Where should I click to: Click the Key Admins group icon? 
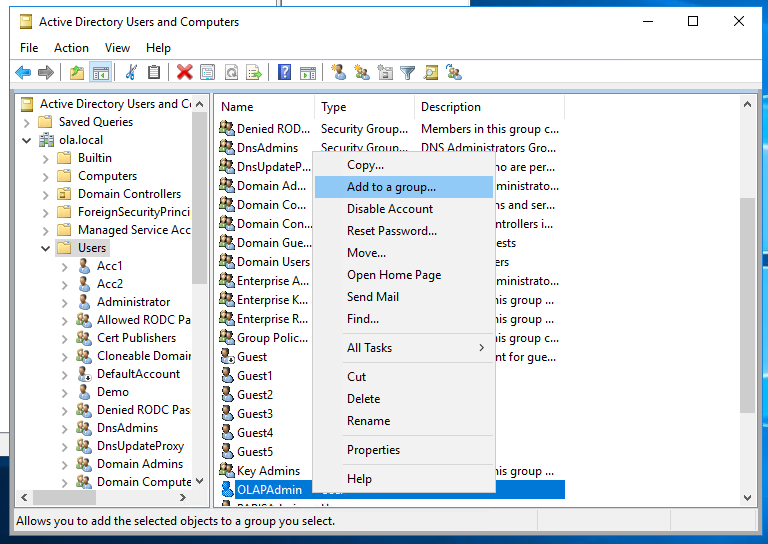click(x=226, y=470)
